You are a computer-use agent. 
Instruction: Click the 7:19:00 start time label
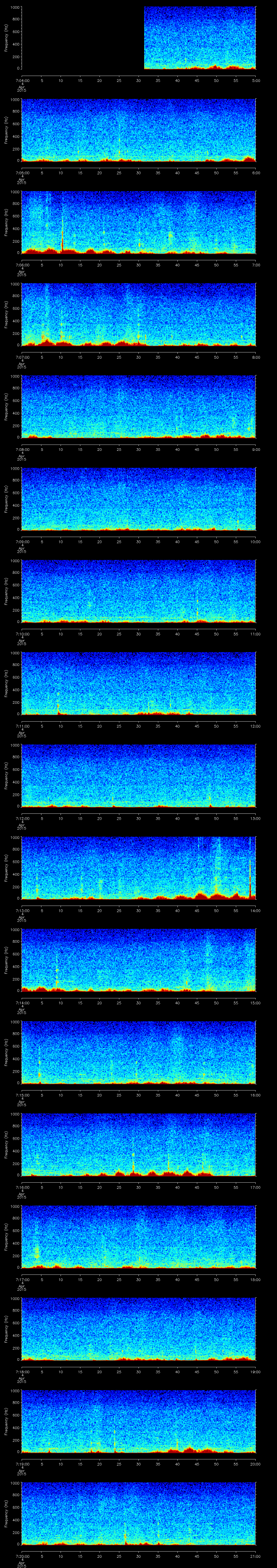coord(22,1464)
